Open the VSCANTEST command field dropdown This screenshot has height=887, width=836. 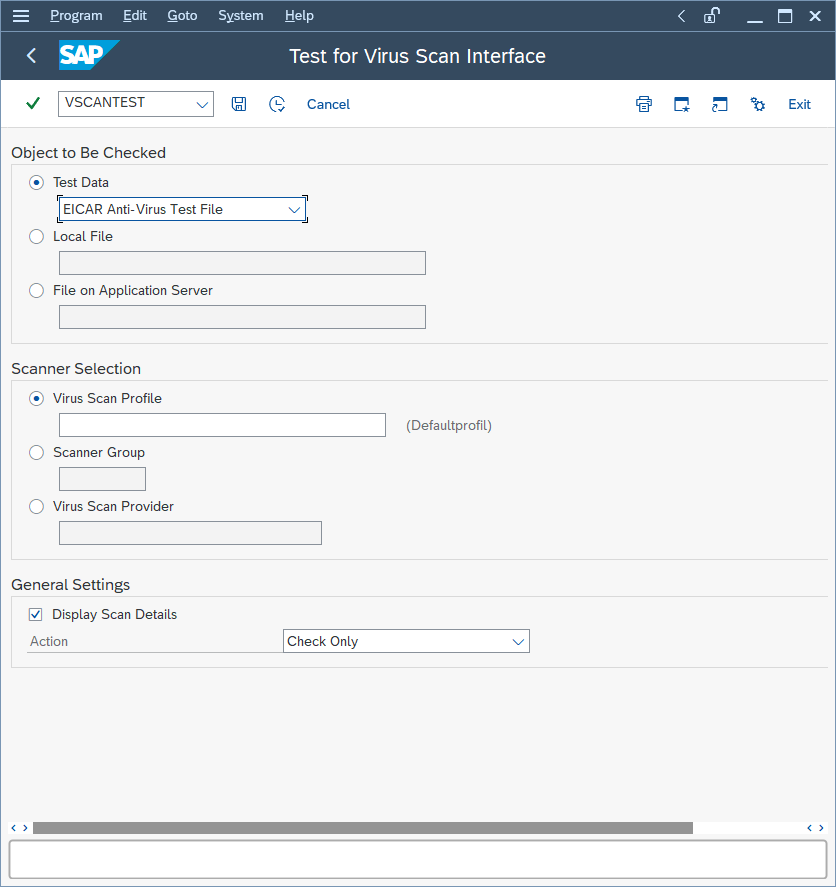[202, 103]
